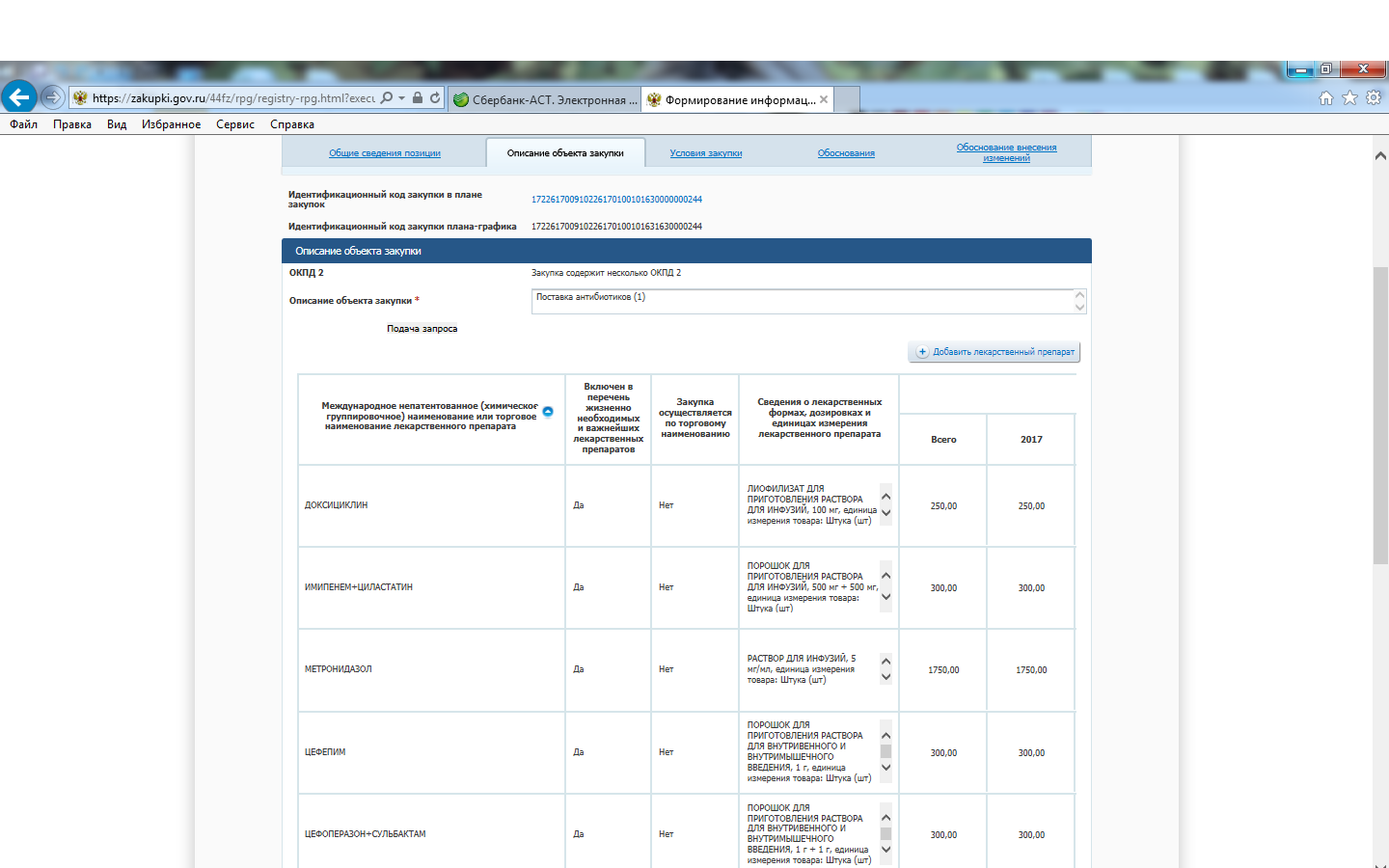Open the Избранное menu
Image resolution: width=1389 pixels, height=868 pixels.
(x=171, y=124)
